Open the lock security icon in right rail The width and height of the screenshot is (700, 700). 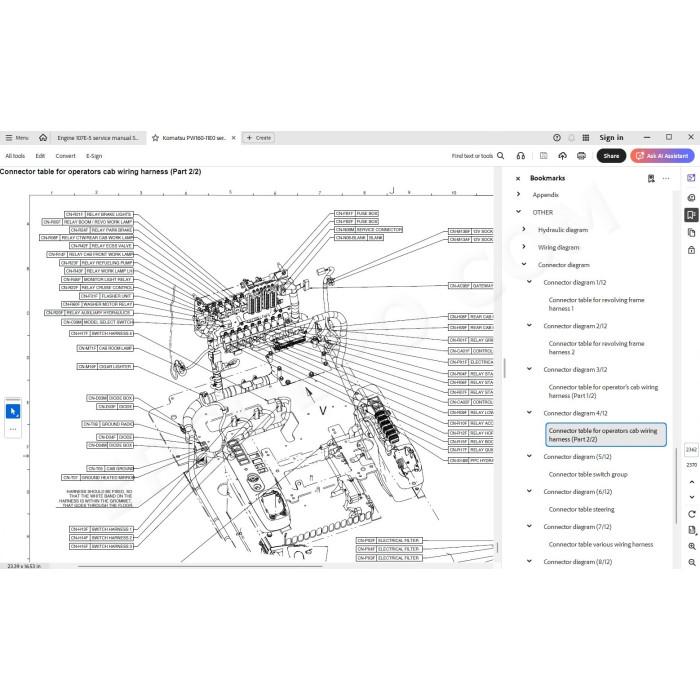pos(691,250)
